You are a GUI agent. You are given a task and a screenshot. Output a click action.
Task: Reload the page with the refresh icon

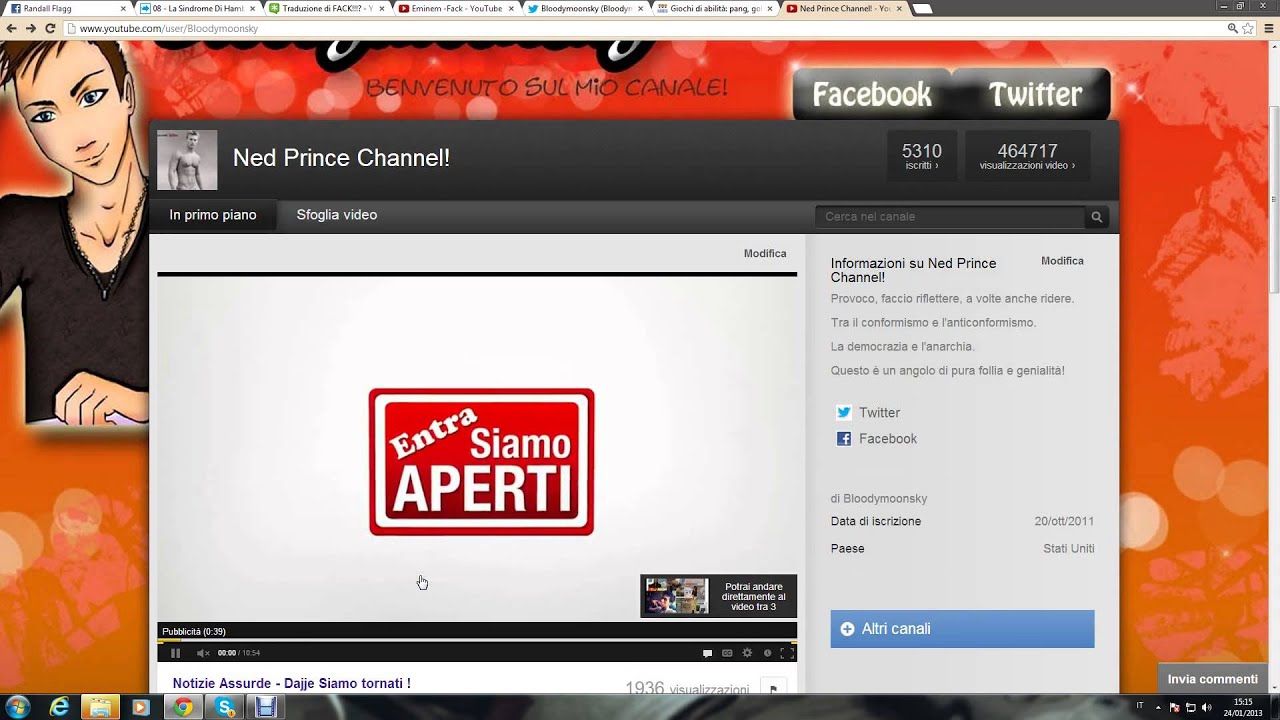(50, 28)
